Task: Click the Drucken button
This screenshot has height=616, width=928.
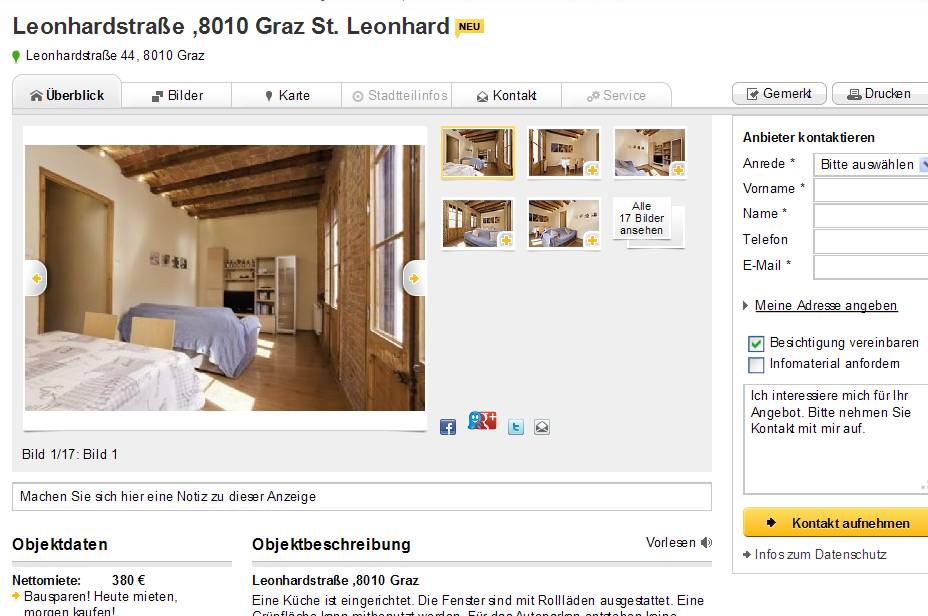Action: [x=880, y=93]
